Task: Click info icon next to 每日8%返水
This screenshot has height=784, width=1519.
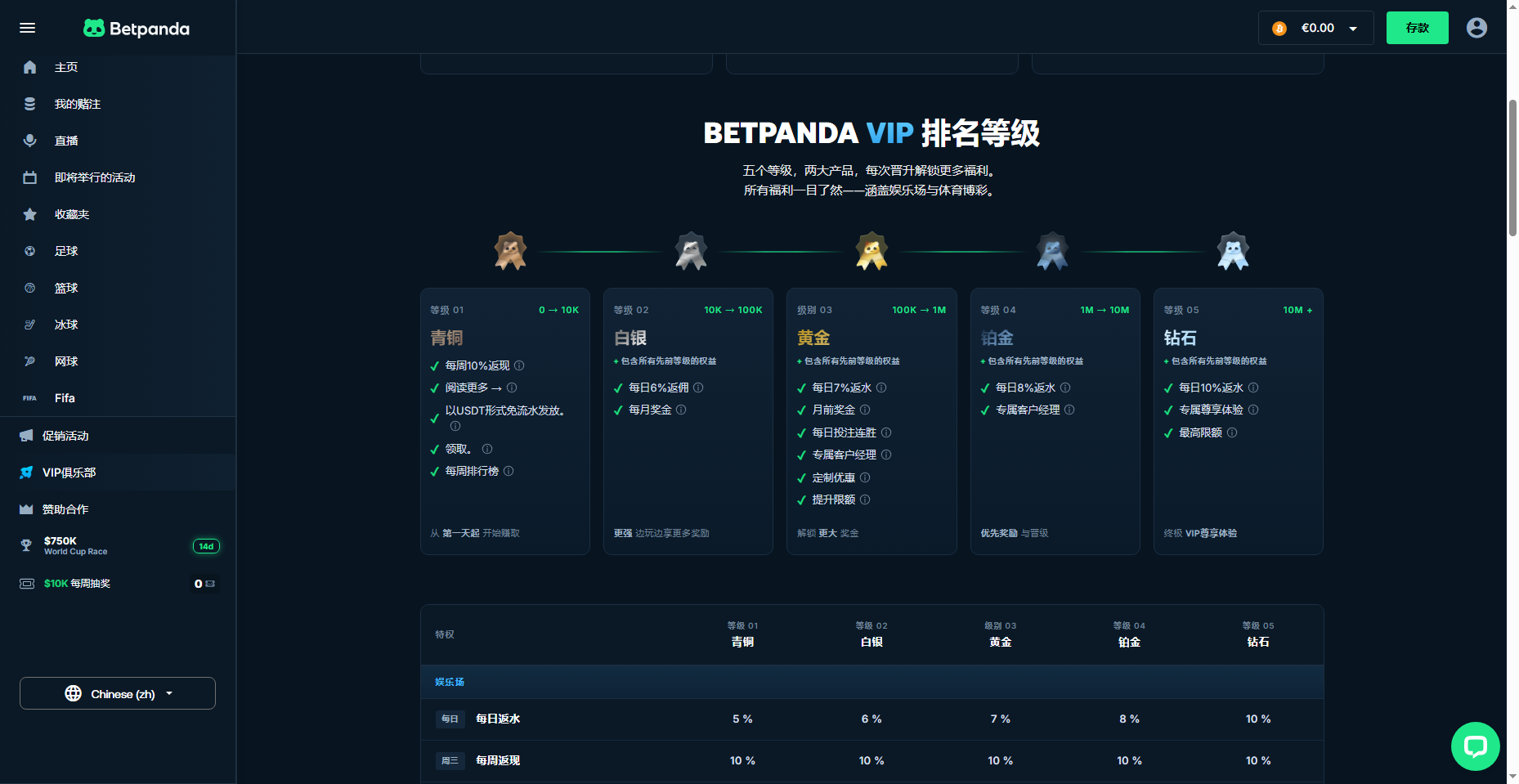Action: (x=1065, y=388)
